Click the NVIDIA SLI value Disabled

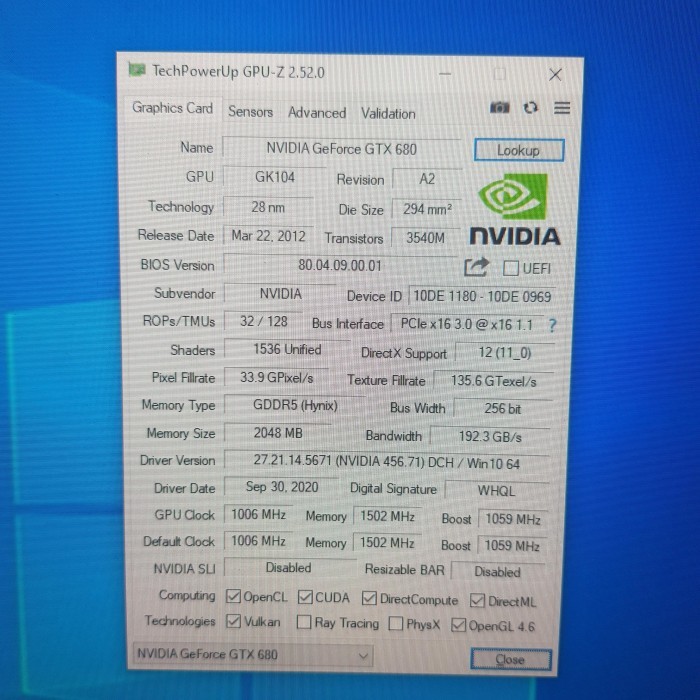[289, 568]
